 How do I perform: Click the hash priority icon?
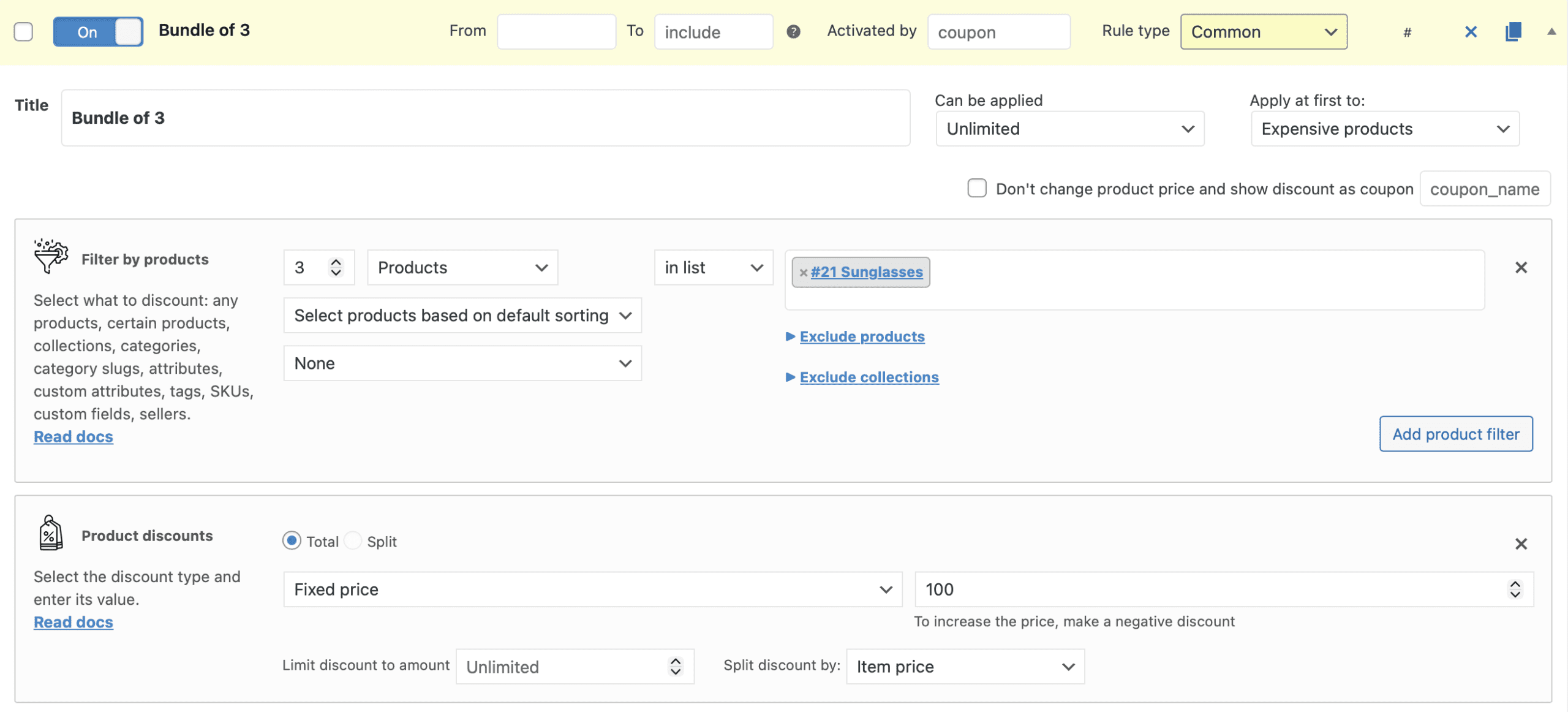pyautogui.click(x=1407, y=32)
